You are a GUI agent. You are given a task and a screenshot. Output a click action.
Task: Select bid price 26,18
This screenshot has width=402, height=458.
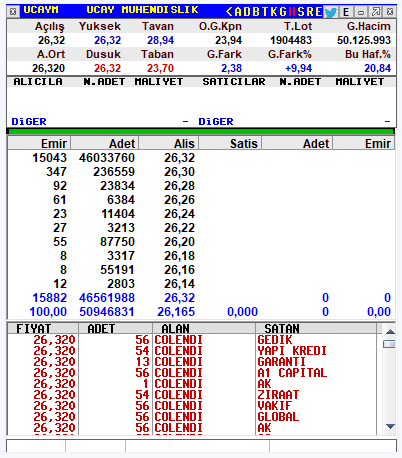coord(179,256)
